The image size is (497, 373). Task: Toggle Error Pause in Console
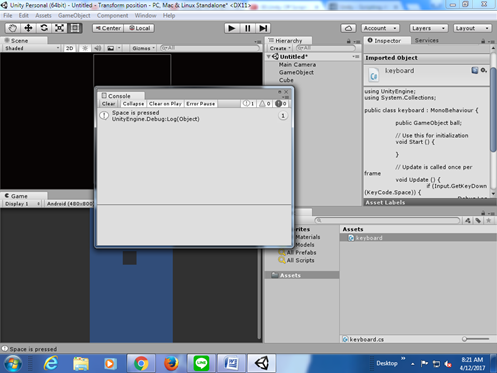pos(201,104)
